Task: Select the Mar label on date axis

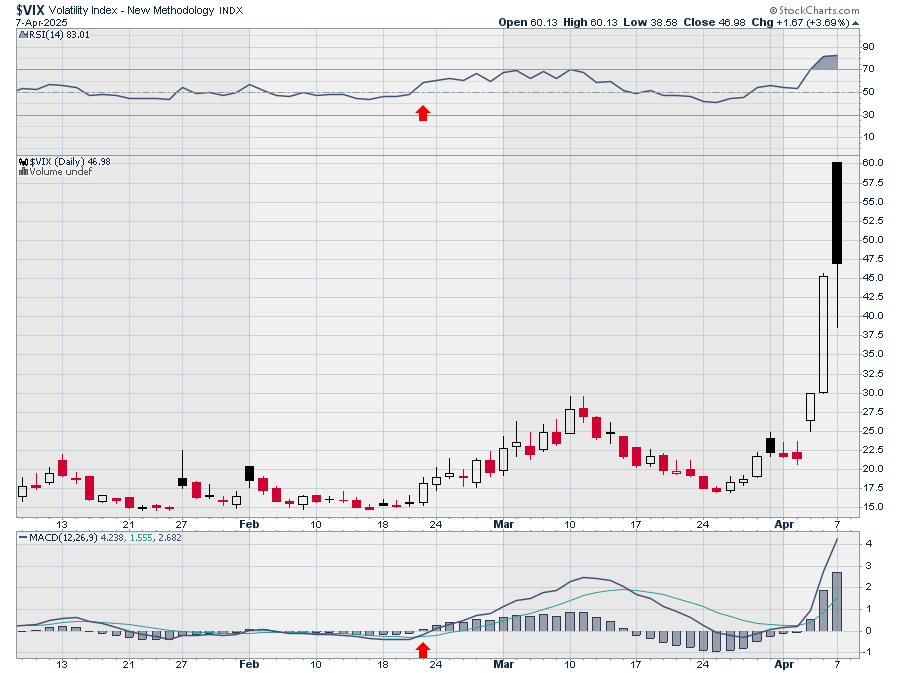Action: click(503, 524)
